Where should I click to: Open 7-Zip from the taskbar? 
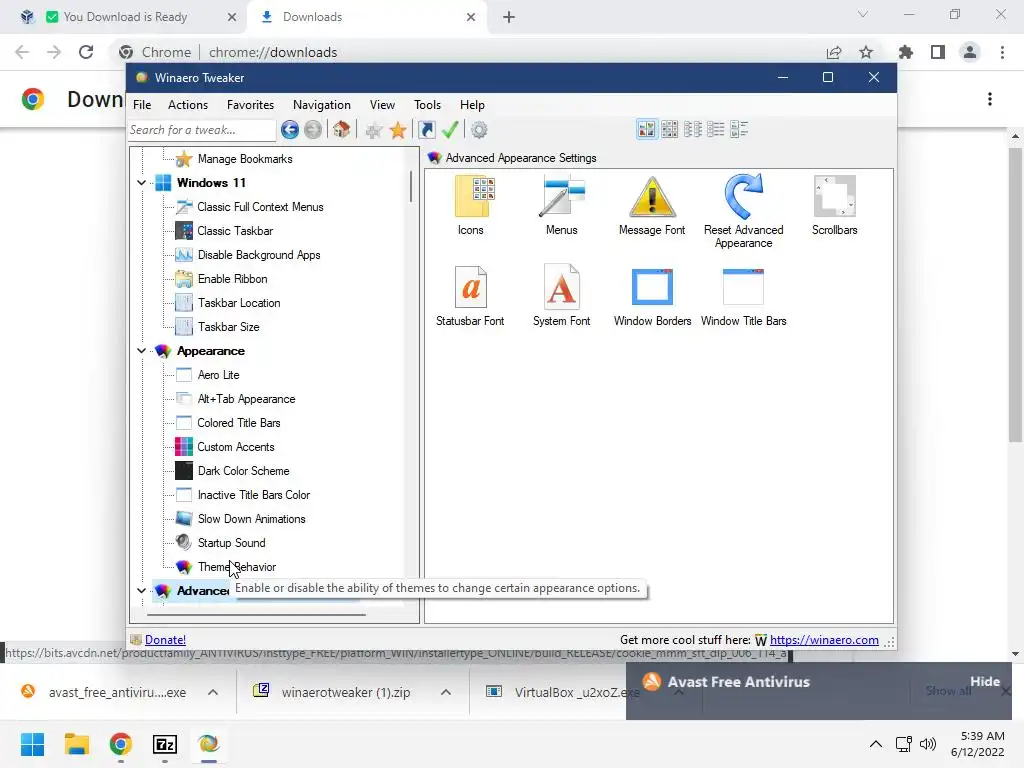(165, 744)
